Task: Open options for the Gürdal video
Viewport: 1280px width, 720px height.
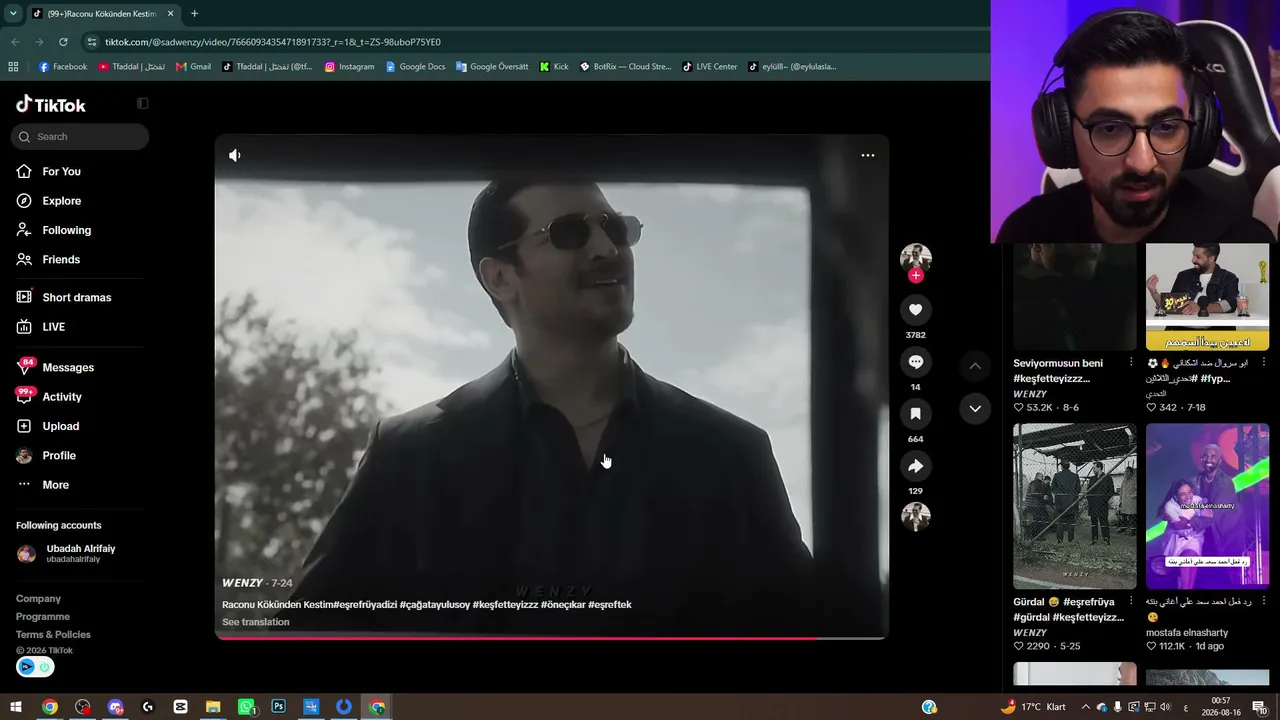Action: pos(1131,602)
